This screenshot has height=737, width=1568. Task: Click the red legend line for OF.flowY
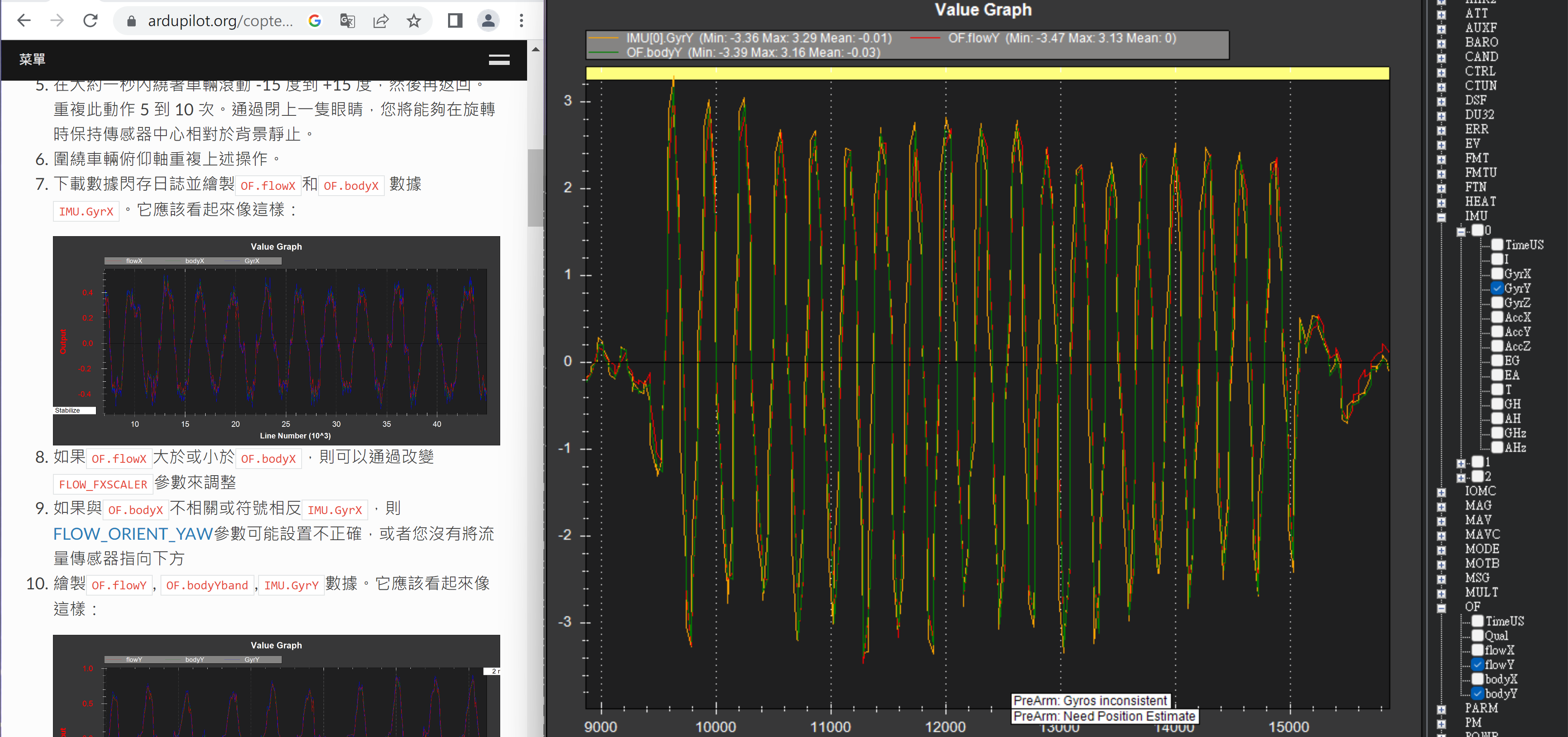tap(923, 38)
